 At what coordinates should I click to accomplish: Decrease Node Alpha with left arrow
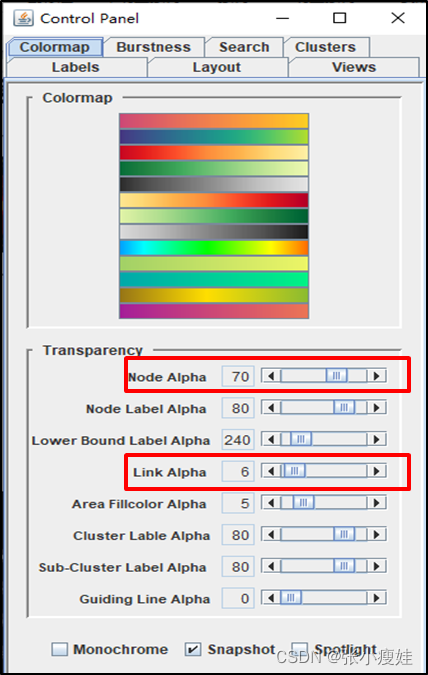[x=271, y=376]
